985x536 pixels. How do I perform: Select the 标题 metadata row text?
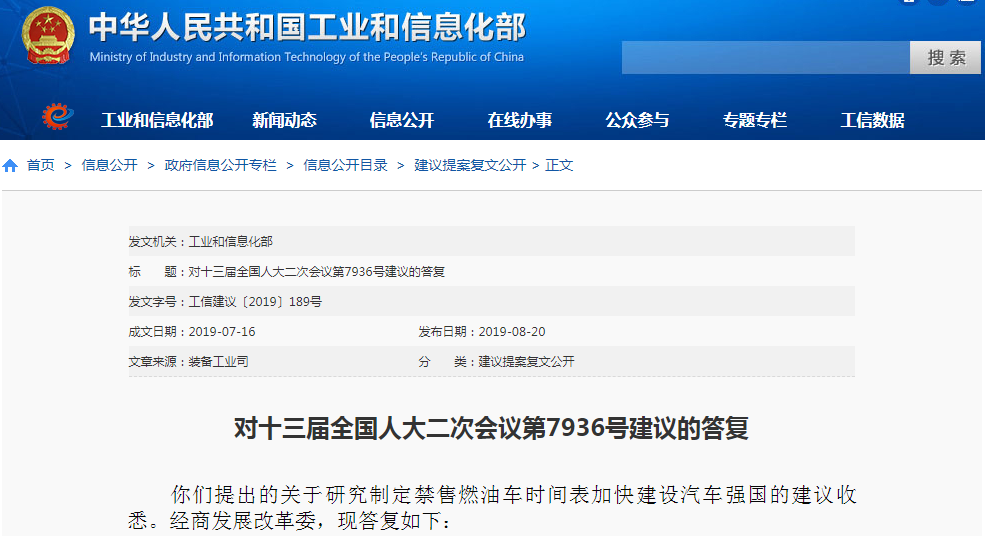click(x=287, y=271)
